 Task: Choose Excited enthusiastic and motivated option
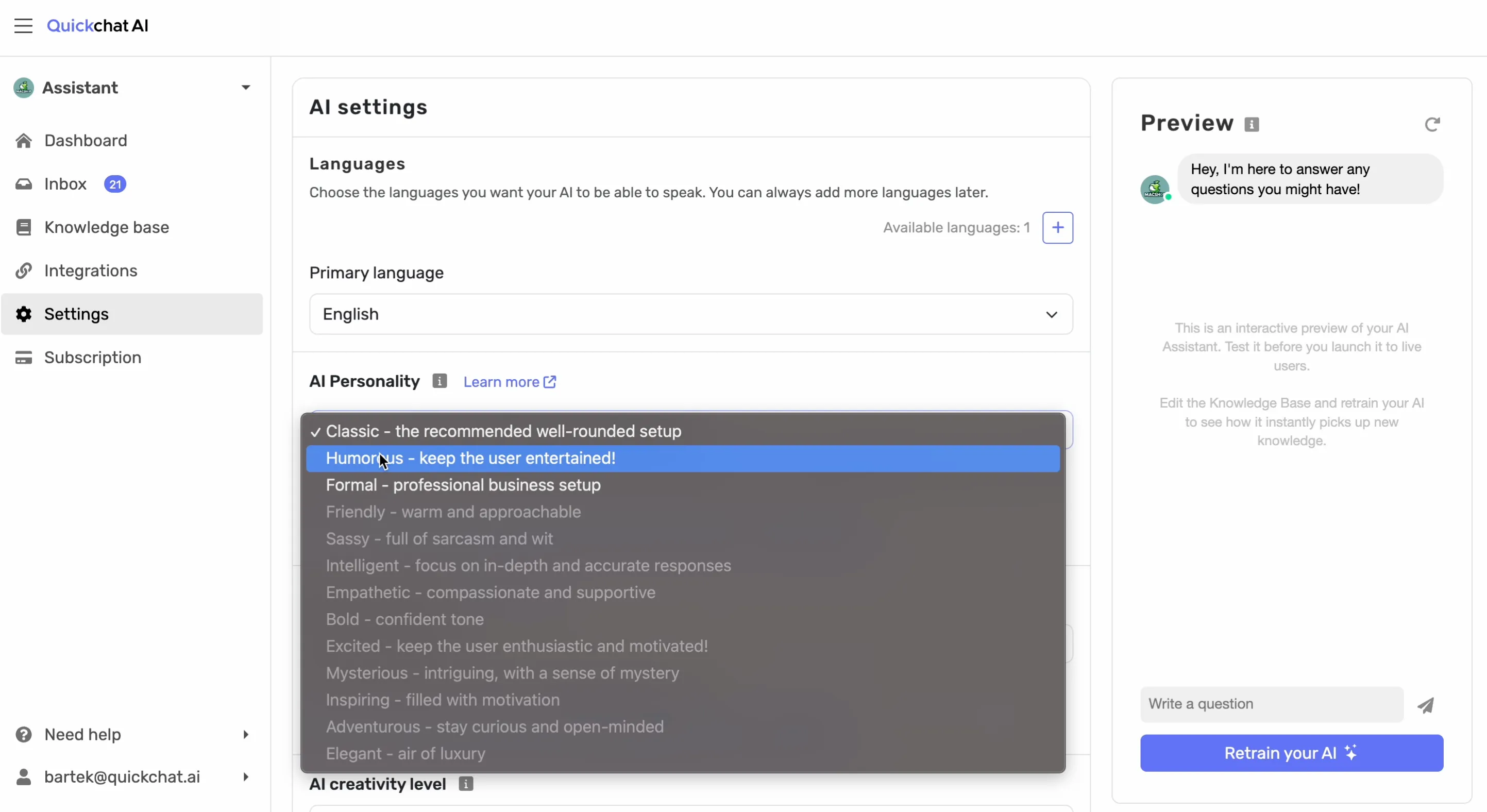pyautogui.click(x=683, y=647)
